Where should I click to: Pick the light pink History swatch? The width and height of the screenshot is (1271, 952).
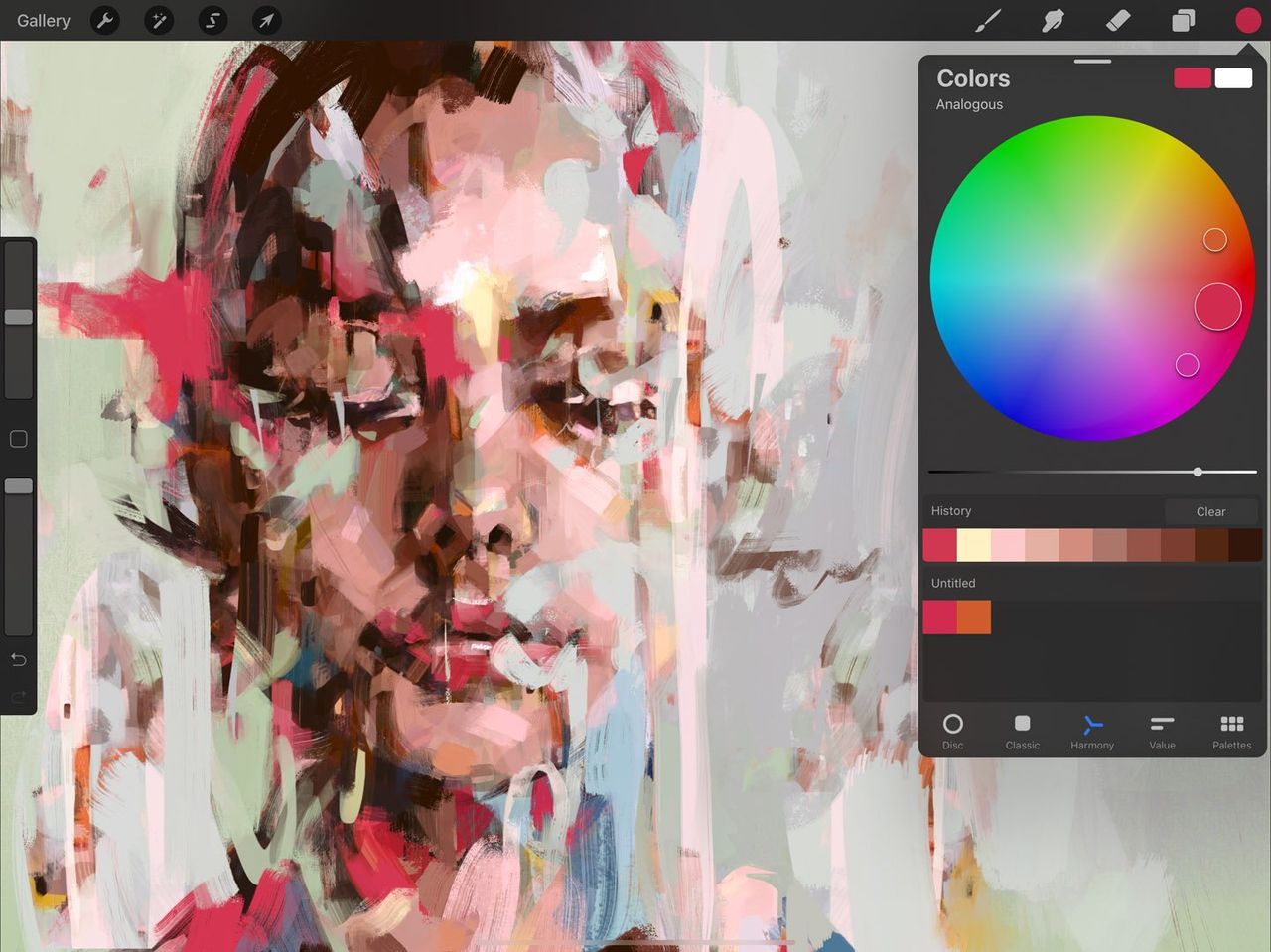pyautogui.click(x=1008, y=545)
